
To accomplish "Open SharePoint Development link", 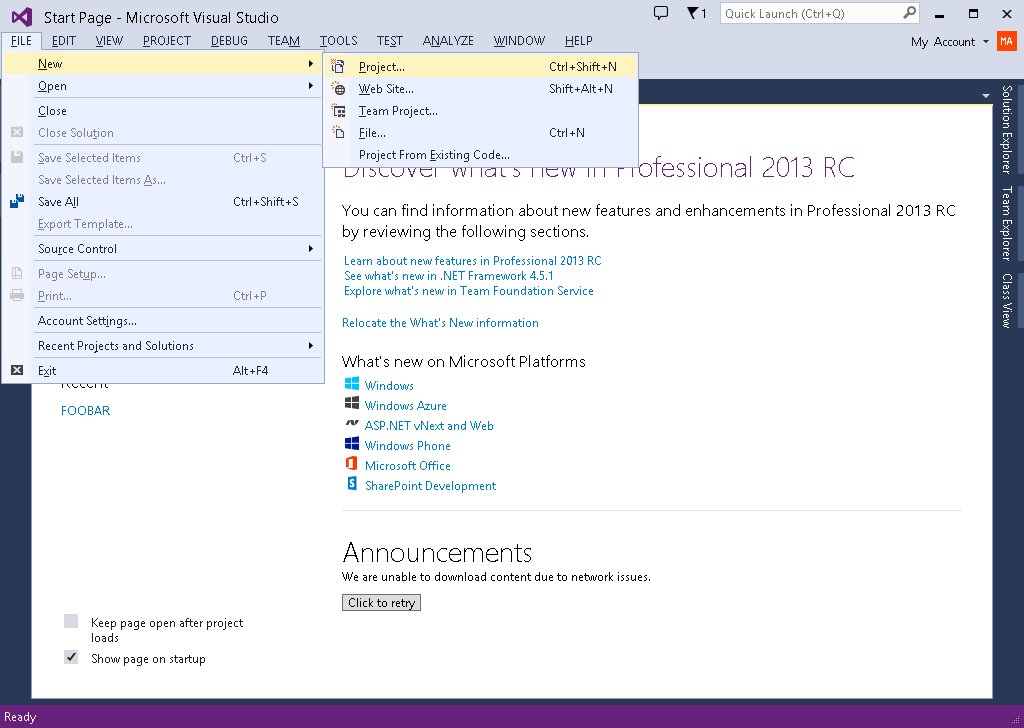I will click(x=430, y=486).
